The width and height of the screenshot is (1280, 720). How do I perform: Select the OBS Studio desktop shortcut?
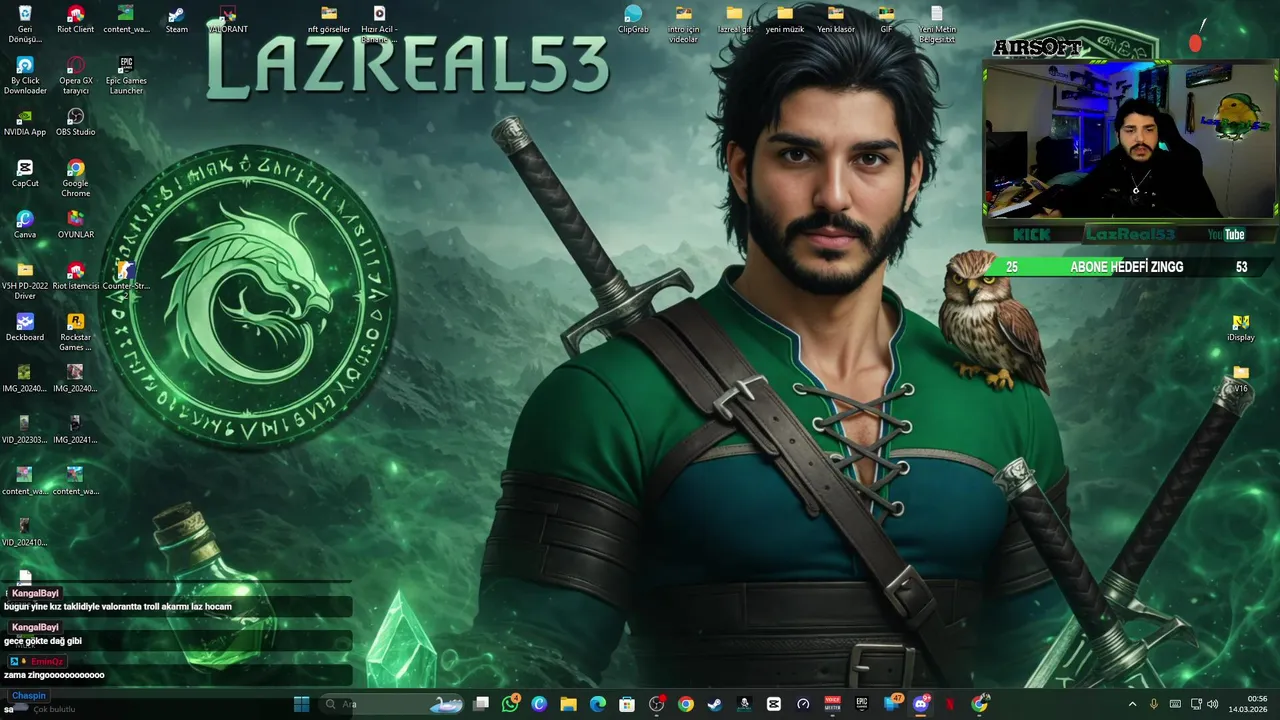[x=75, y=122]
